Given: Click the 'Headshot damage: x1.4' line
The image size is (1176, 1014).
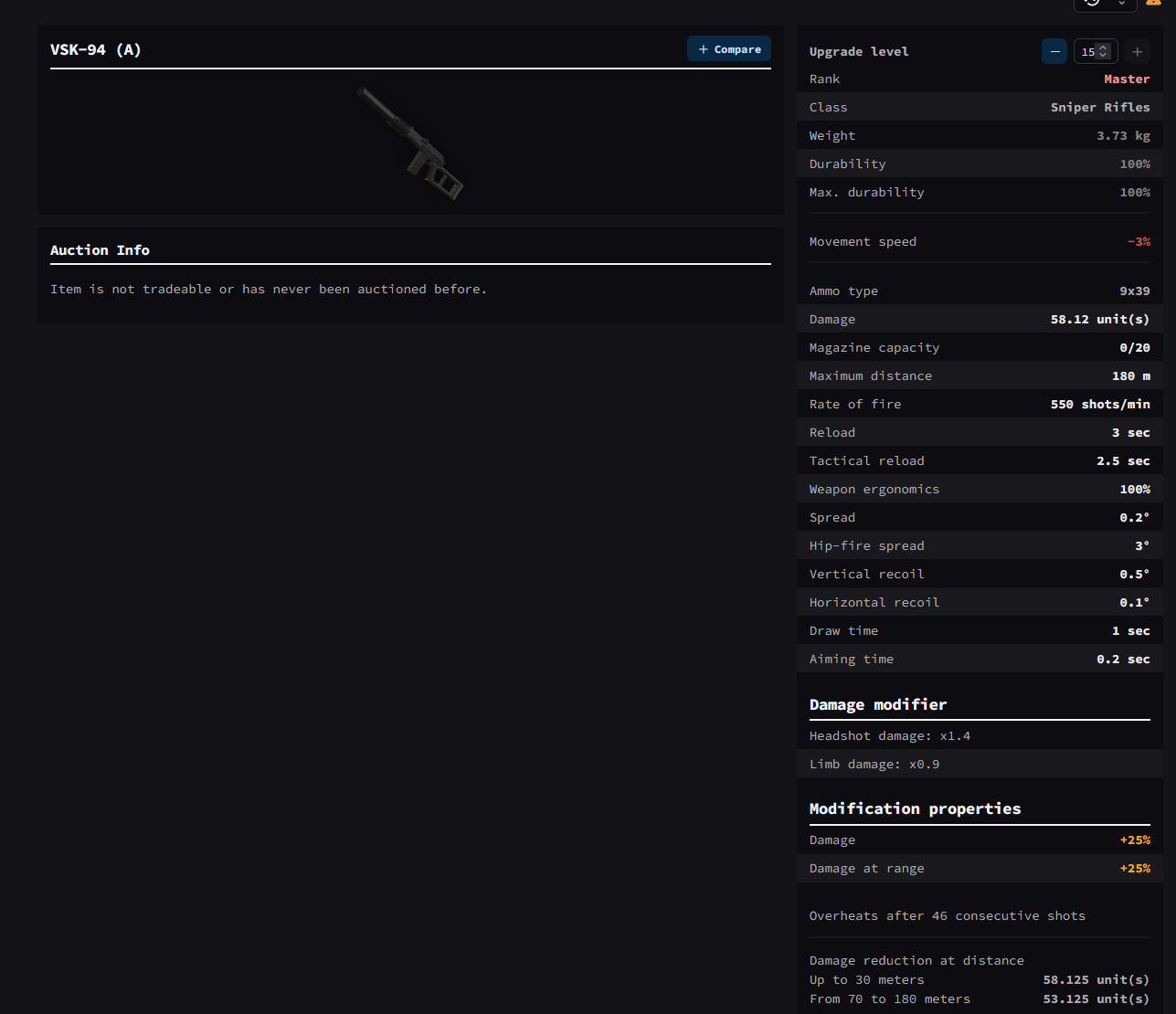Looking at the screenshot, I should 890,736.
